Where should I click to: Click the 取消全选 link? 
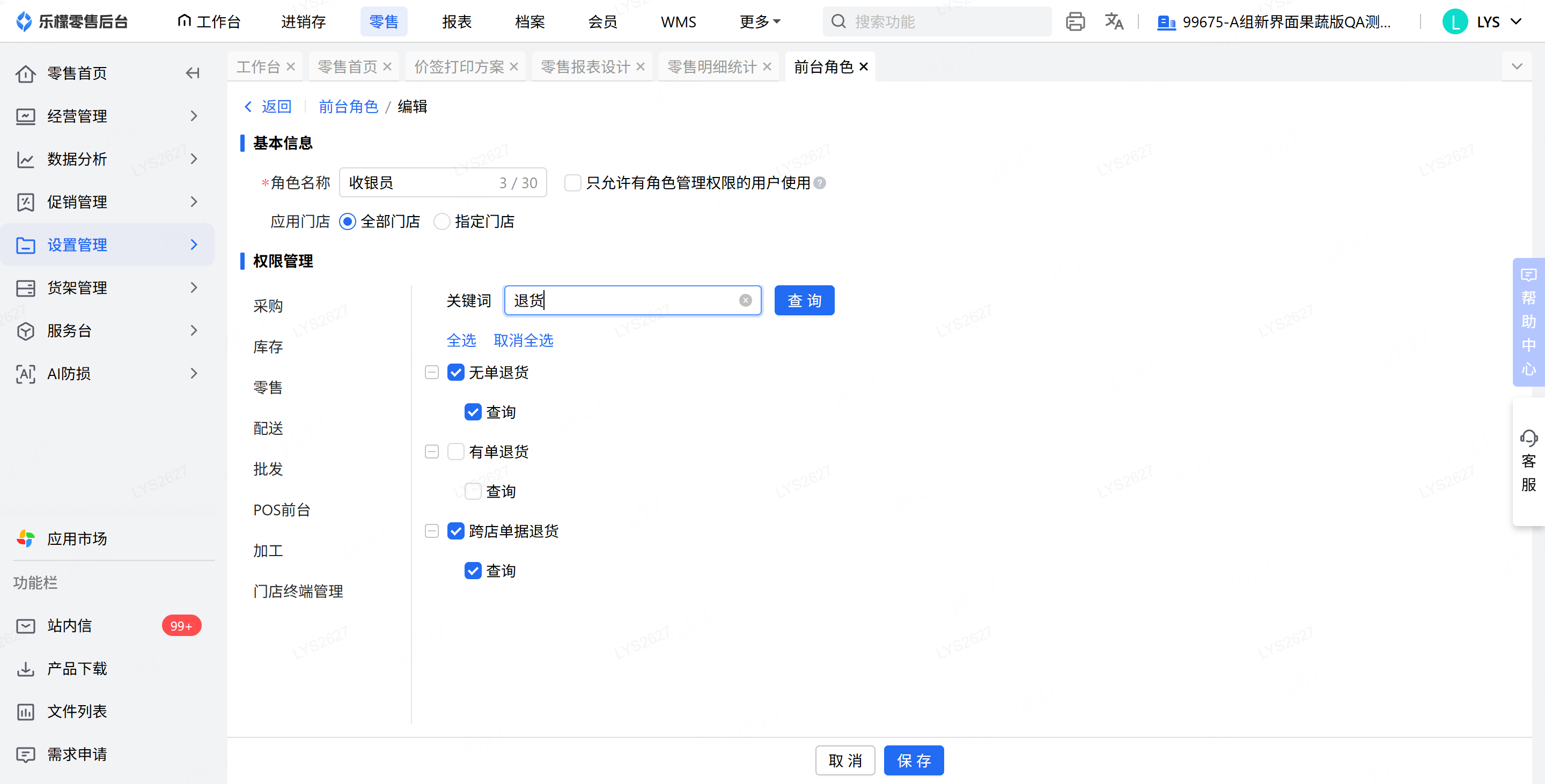tap(524, 341)
